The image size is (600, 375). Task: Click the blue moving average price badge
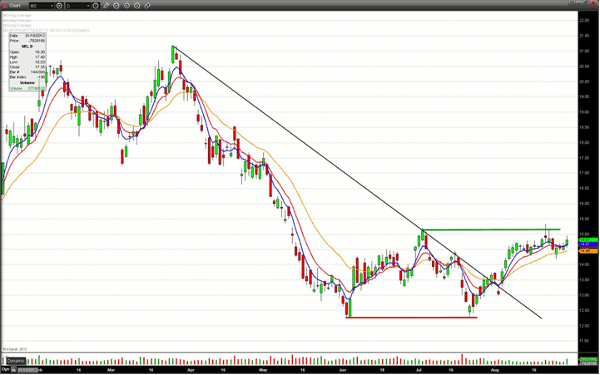pyautogui.click(x=589, y=244)
